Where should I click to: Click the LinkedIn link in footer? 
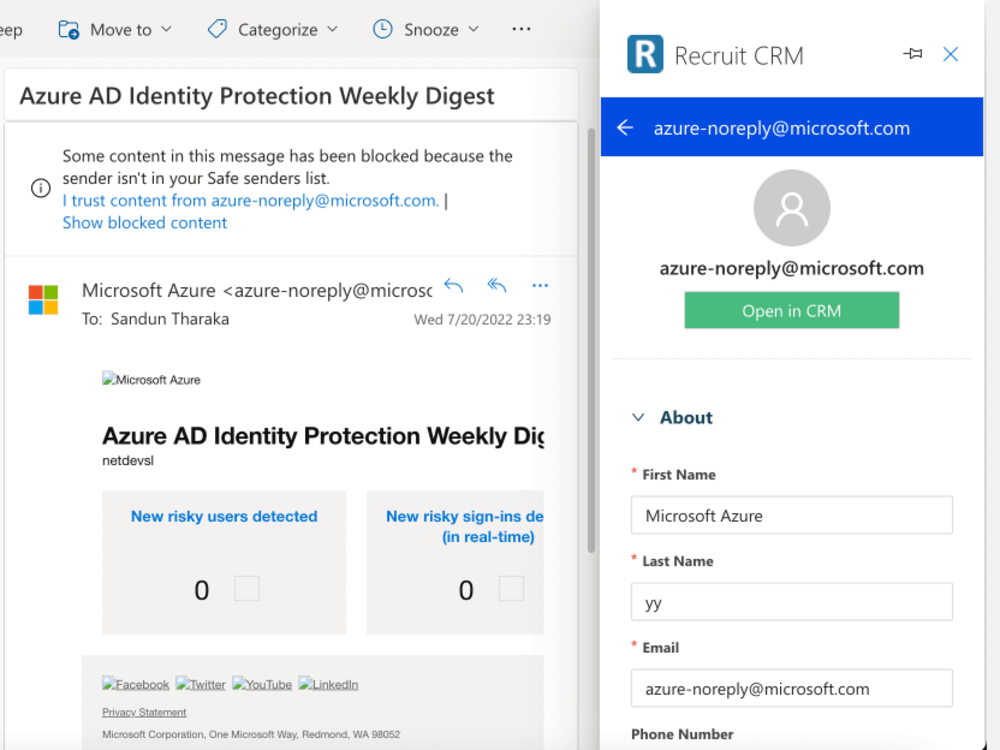click(328, 684)
